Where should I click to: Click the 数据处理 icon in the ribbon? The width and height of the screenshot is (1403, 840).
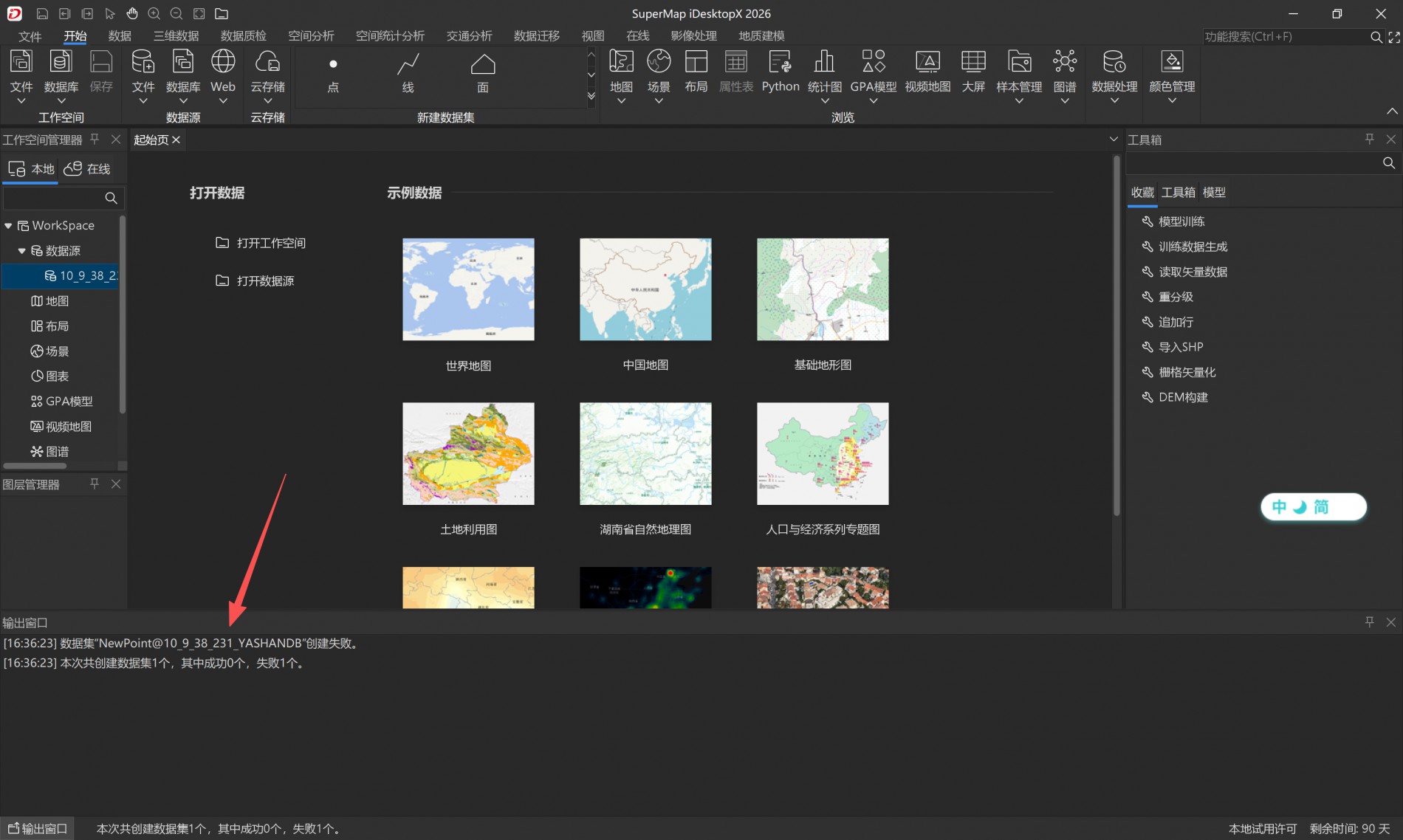(1114, 61)
